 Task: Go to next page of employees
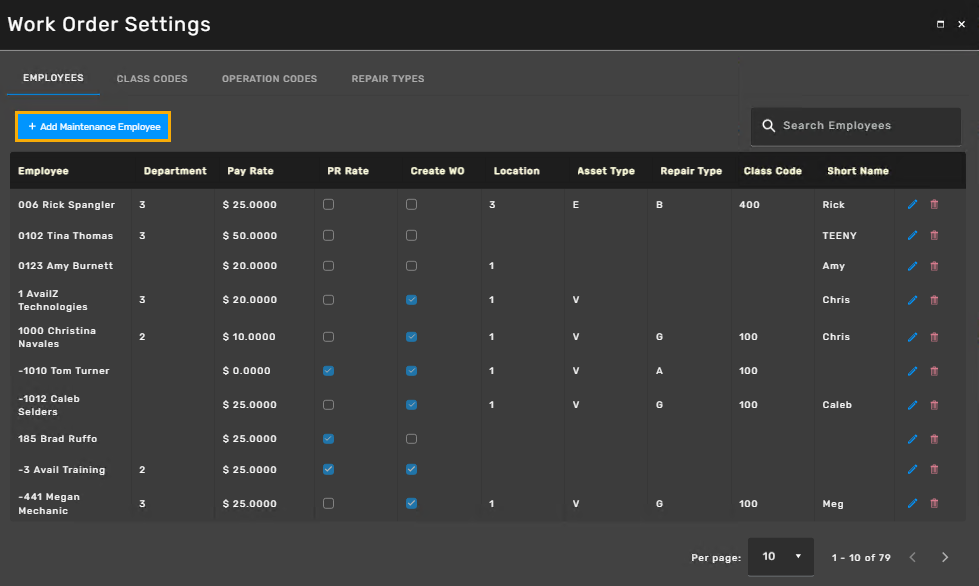(945, 557)
